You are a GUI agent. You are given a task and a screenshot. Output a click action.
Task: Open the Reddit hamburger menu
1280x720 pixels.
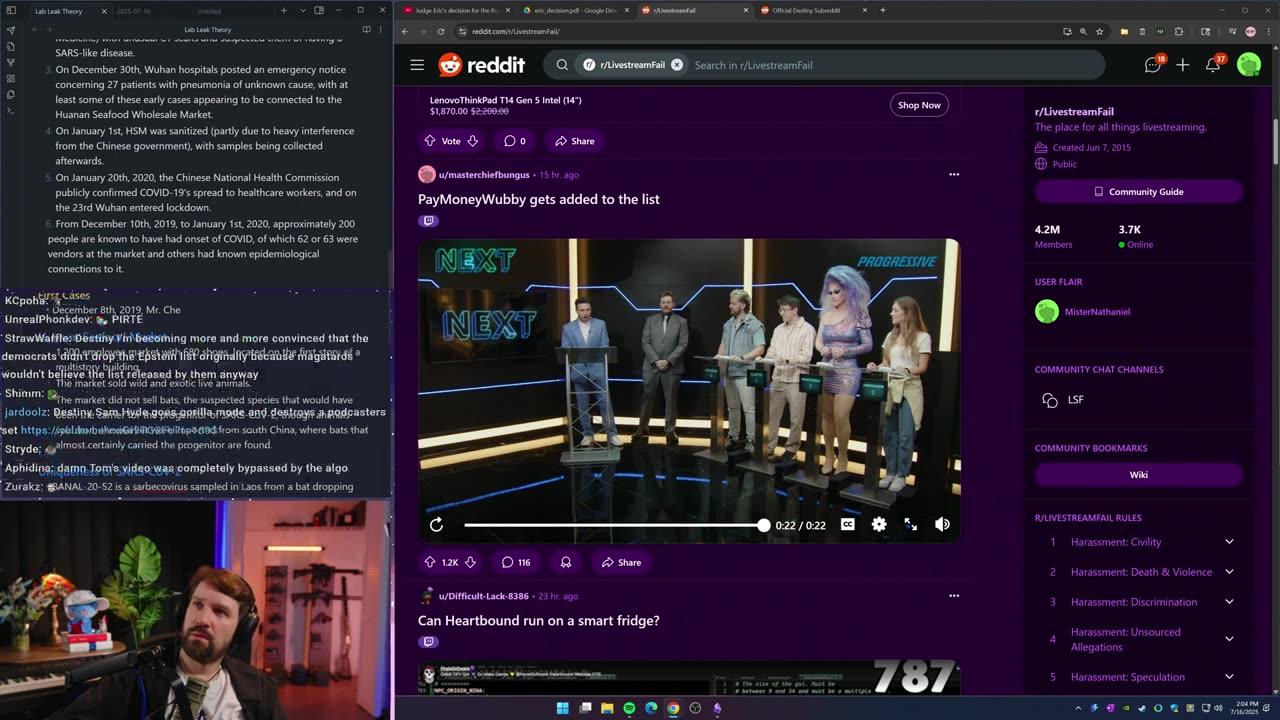[417, 65]
